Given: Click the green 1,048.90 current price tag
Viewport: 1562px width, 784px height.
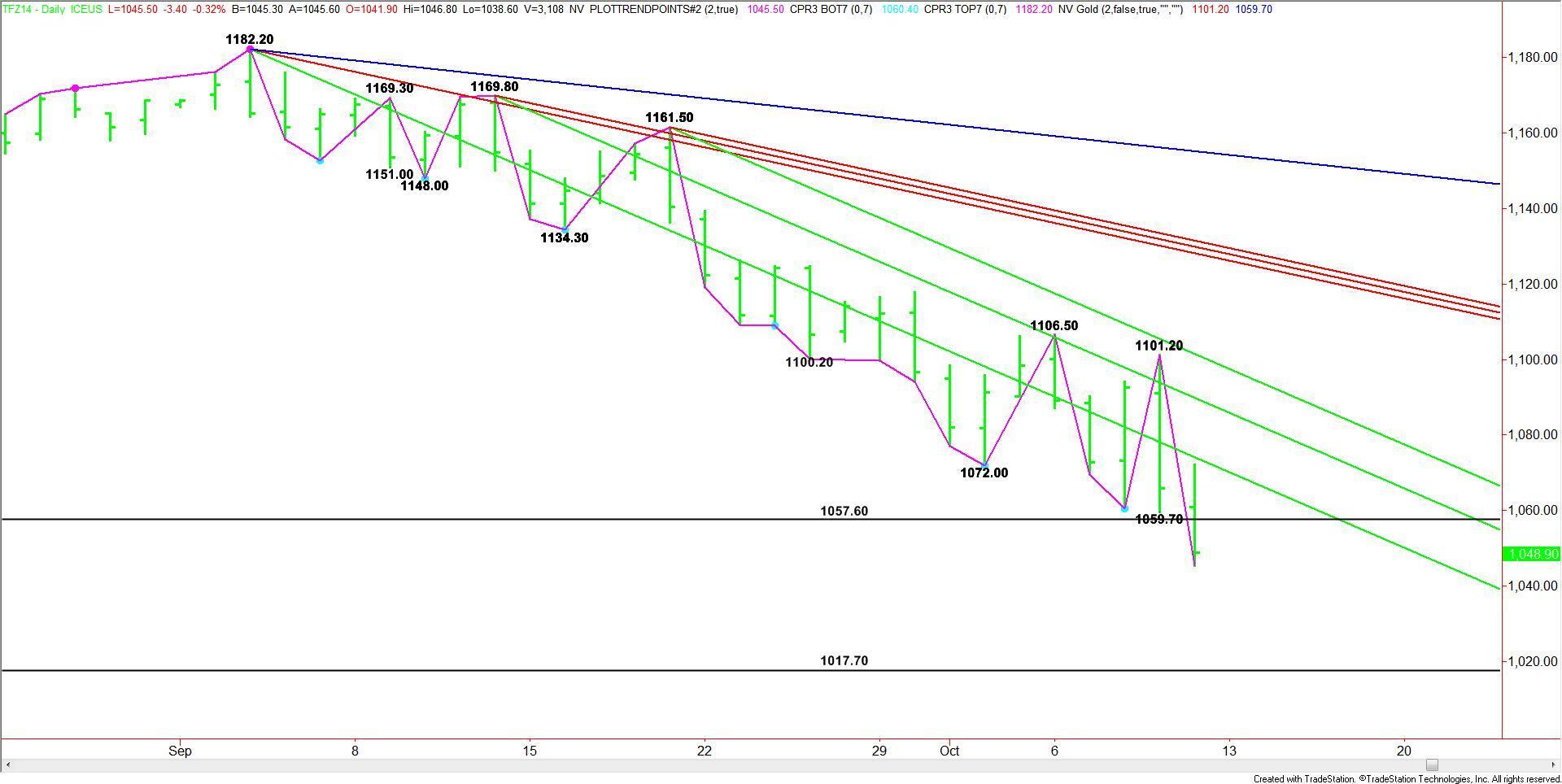Looking at the screenshot, I should point(1532,554).
